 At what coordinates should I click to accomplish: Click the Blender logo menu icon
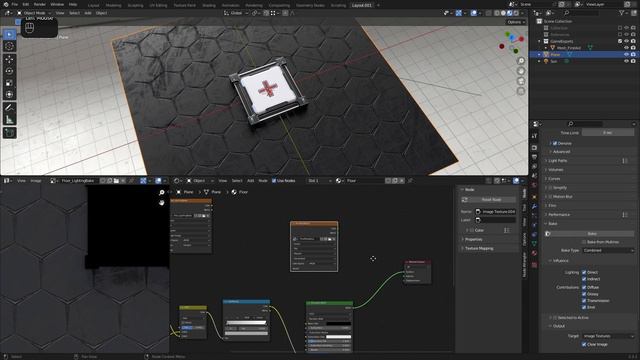tap(5, 4)
